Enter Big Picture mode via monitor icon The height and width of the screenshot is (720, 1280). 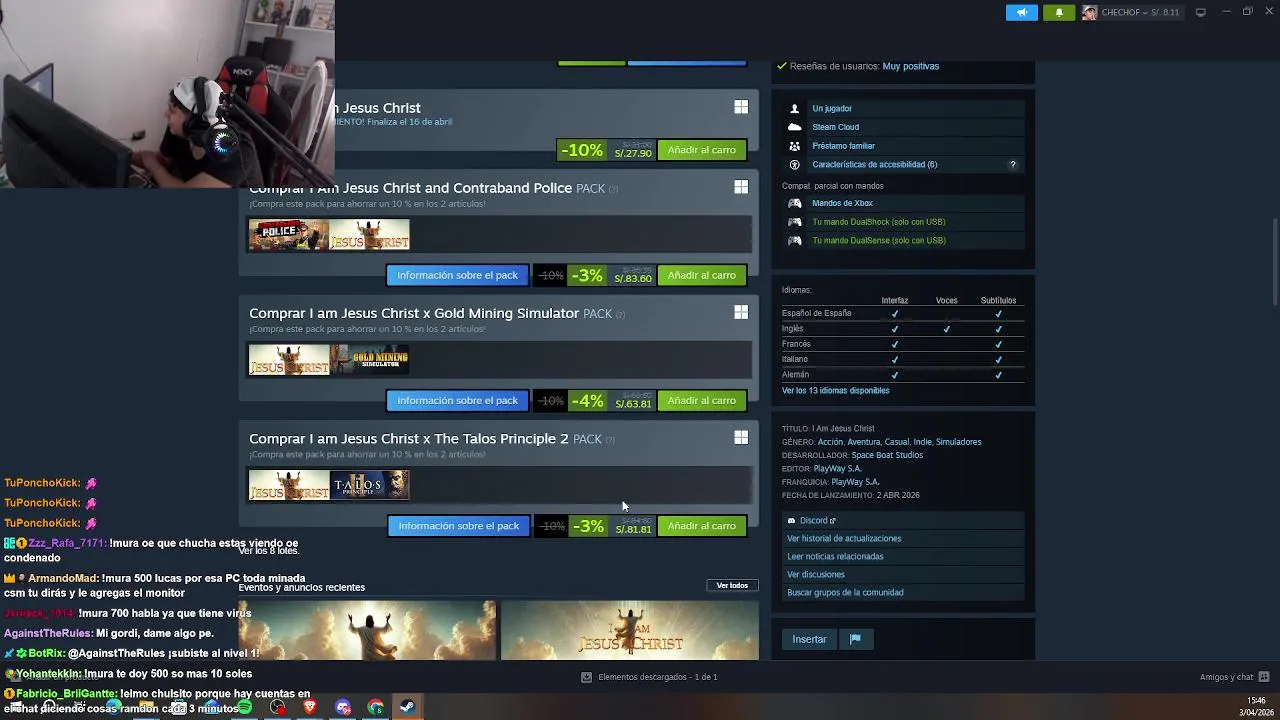(x=1201, y=12)
